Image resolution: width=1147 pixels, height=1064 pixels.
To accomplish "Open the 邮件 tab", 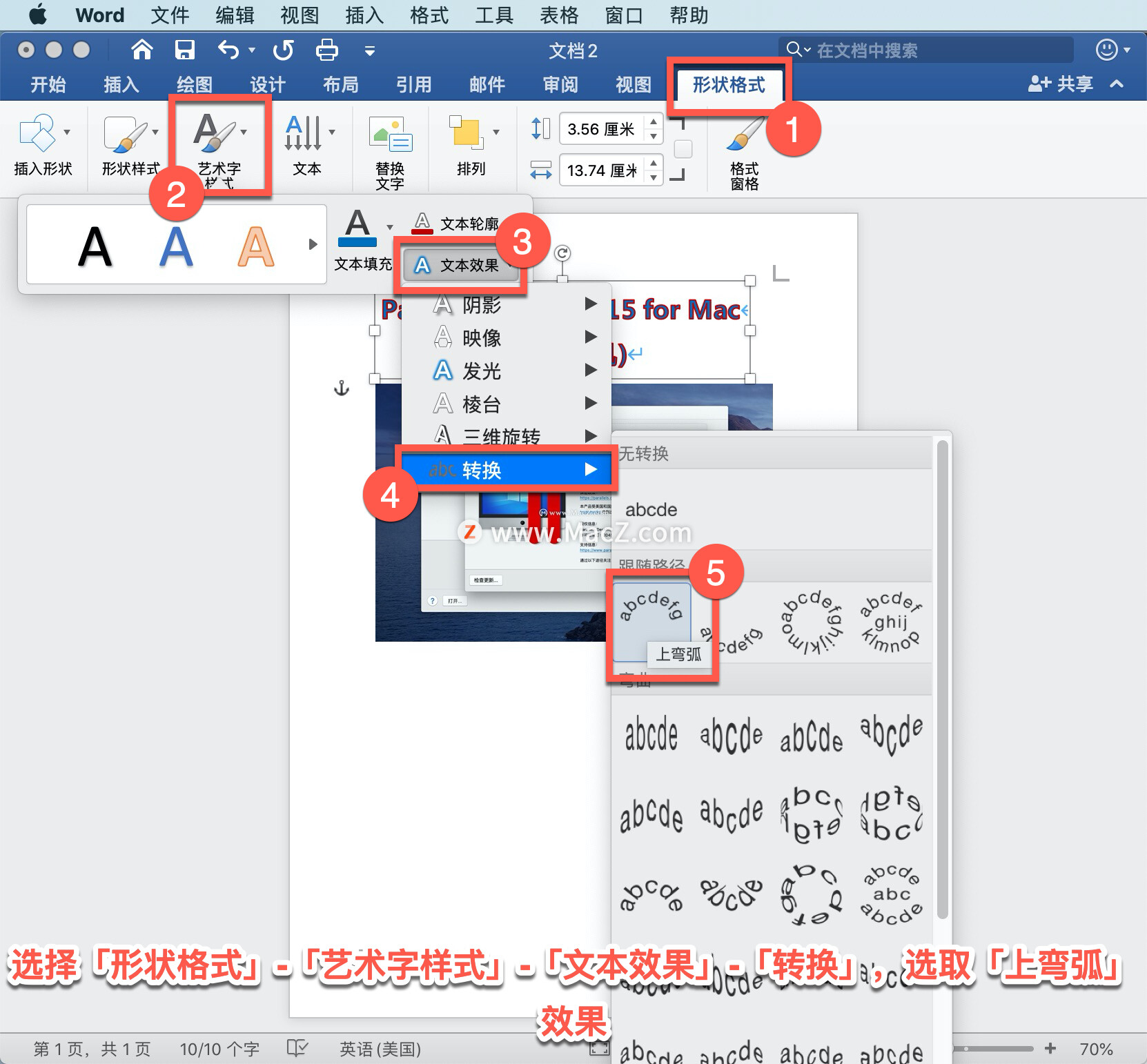I will [x=487, y=84].
